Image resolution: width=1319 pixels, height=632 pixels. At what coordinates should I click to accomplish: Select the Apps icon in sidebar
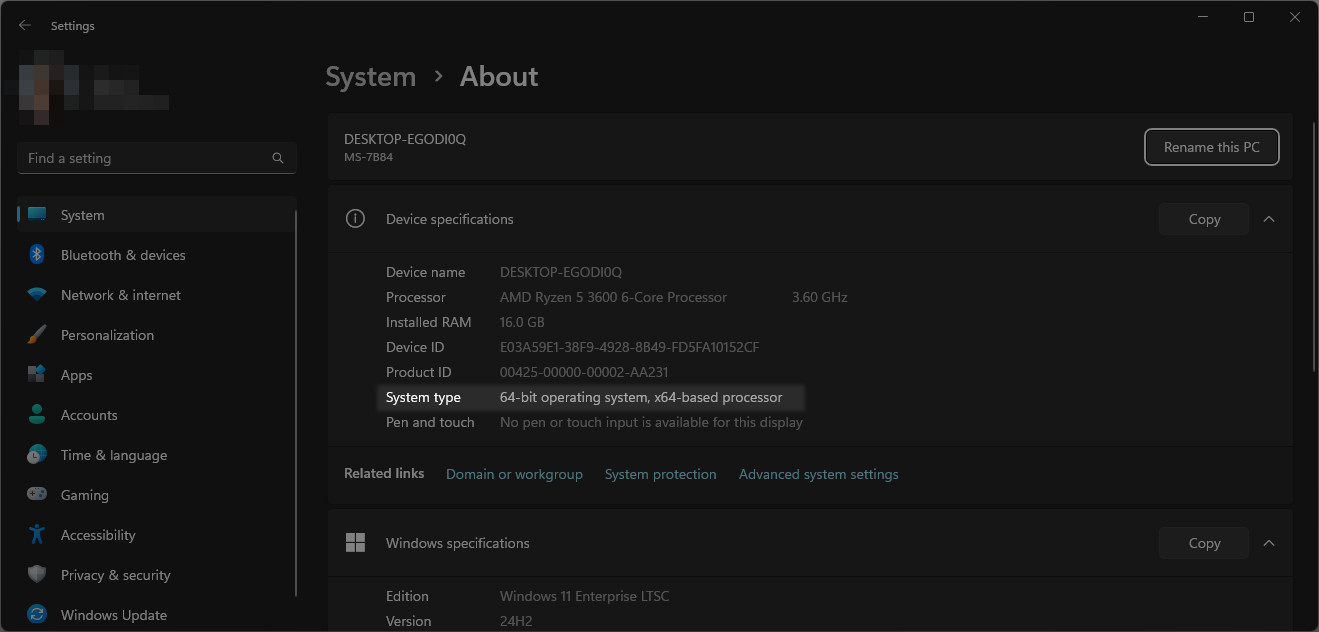pyautogui.click(x=37, y=375)
